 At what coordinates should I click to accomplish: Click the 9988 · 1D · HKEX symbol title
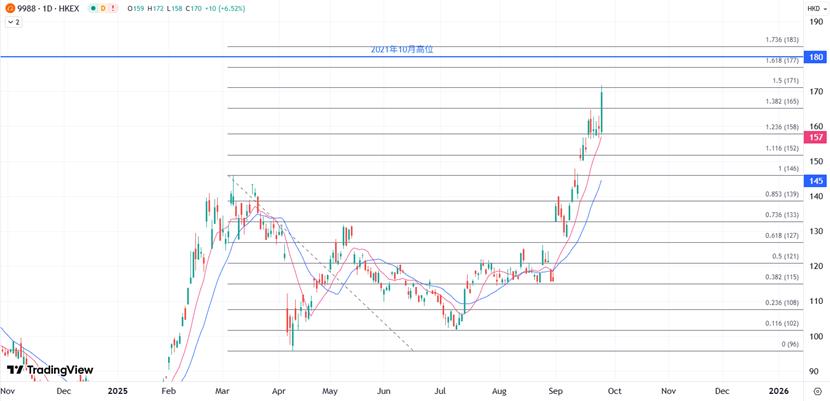(48, 8)
